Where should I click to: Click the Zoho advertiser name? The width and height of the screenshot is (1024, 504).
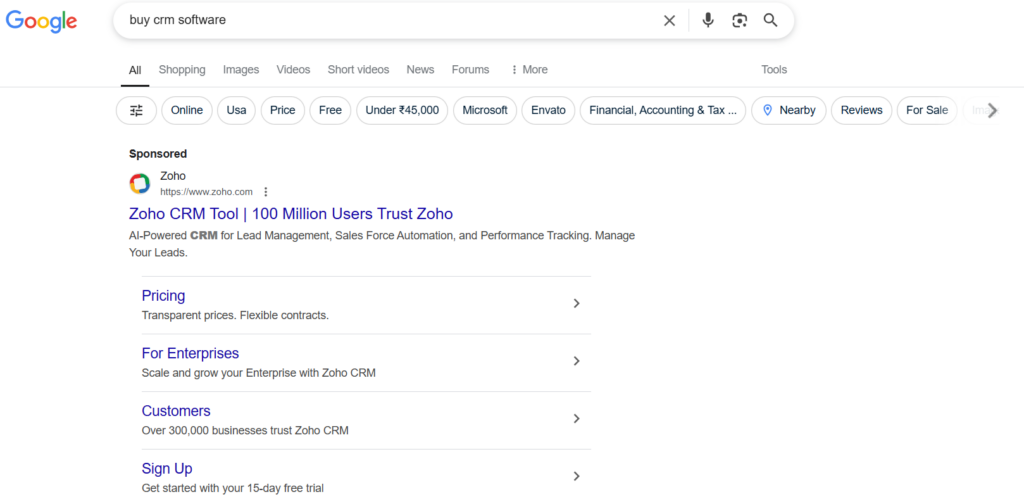[173, 176]
